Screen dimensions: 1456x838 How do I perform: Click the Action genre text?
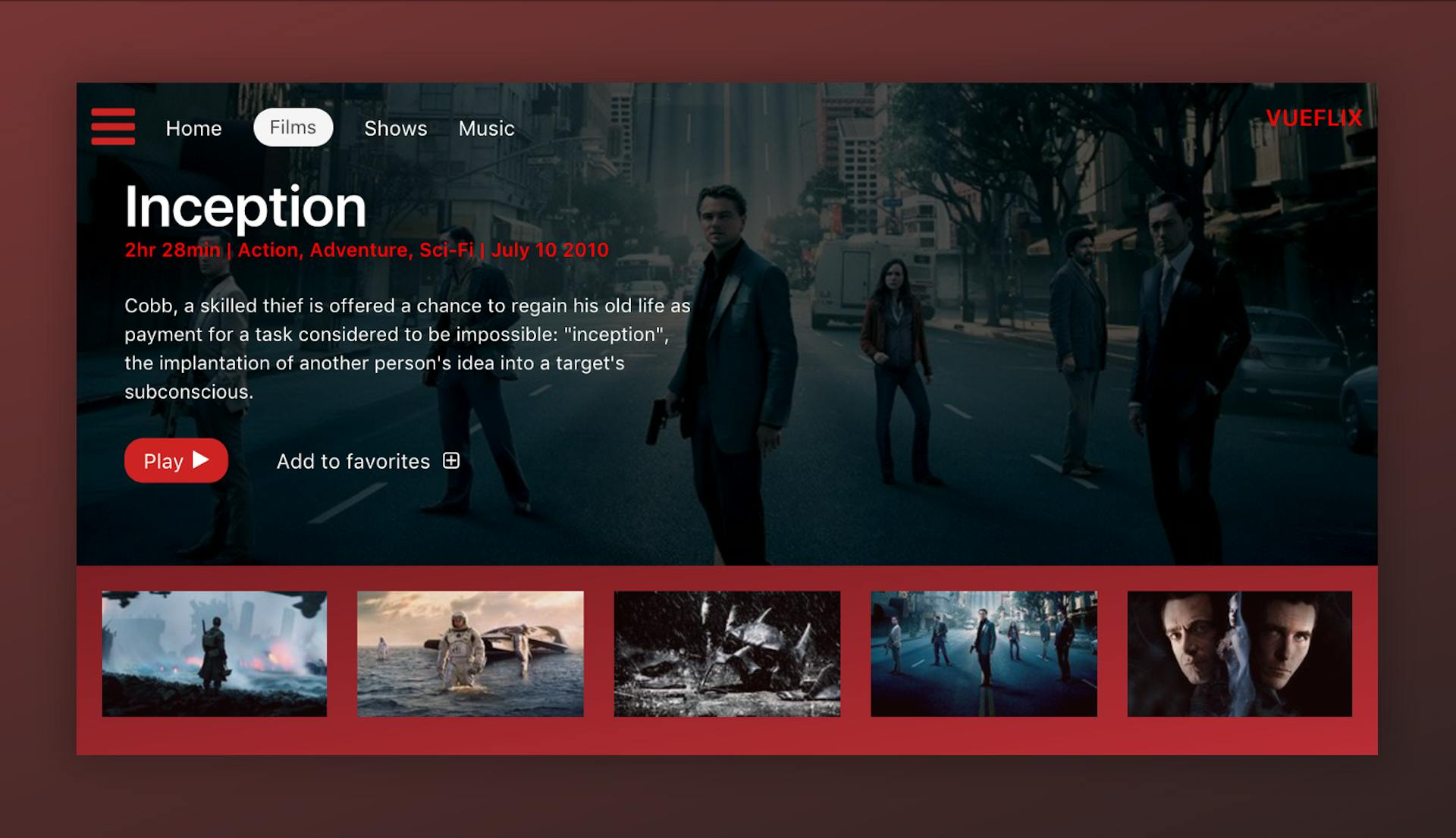click(x=267, y=249)
